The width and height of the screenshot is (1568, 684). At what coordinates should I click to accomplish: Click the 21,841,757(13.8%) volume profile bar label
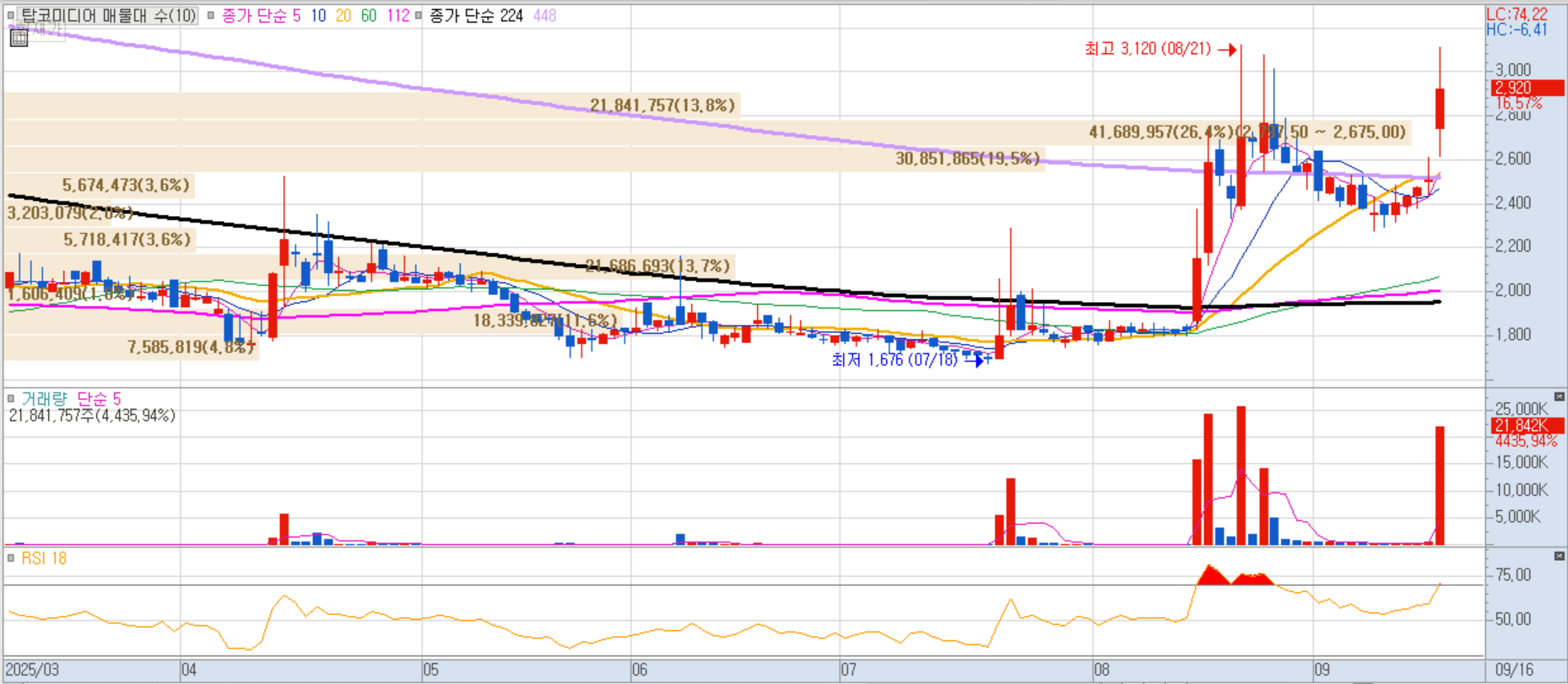[662, 105]
